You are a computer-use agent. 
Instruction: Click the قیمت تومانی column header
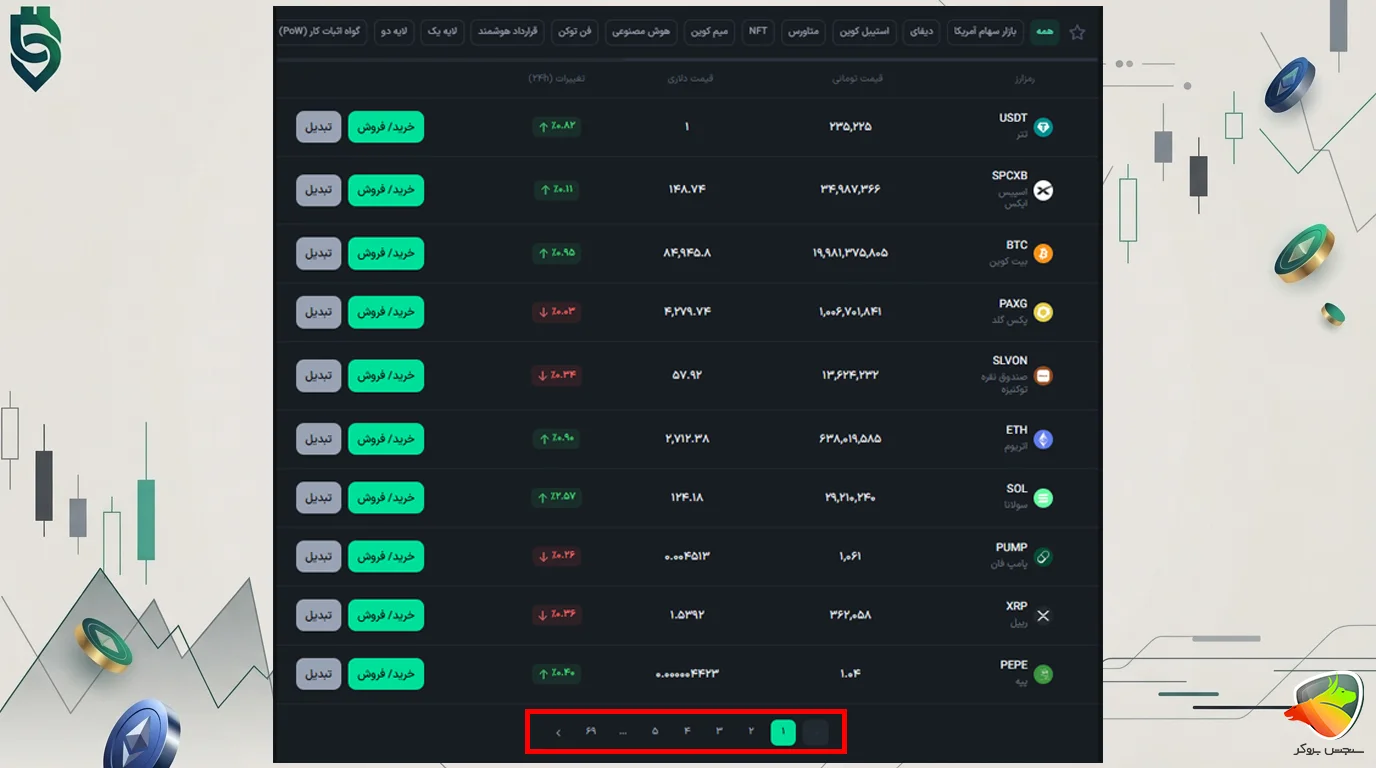coord(858,78)
